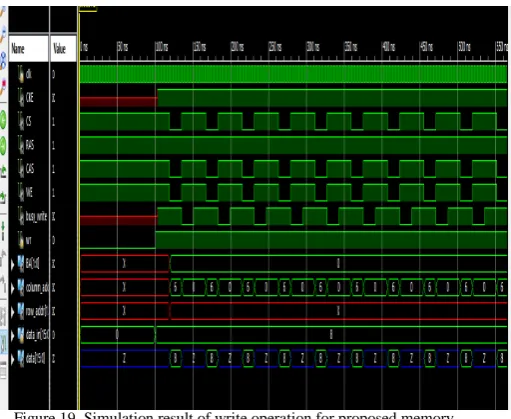511x419 pixels.
Task: Click the WE signal icon
Action: [21, 193]
